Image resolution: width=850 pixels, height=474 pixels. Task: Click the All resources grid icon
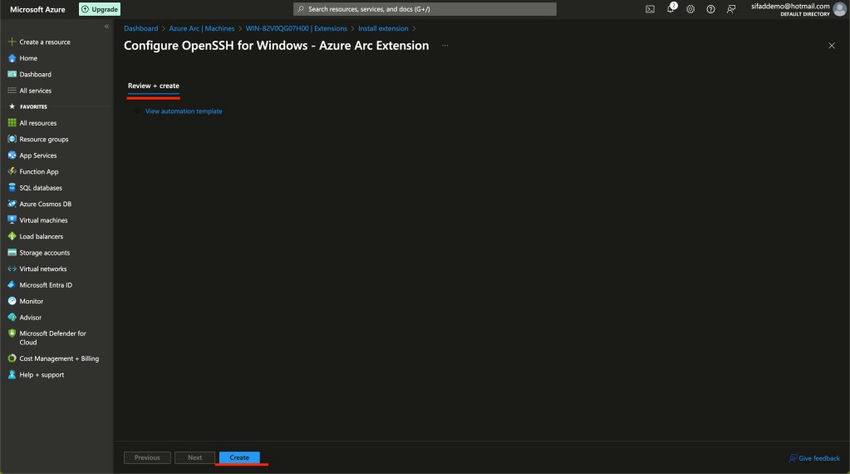coord(12,123)
